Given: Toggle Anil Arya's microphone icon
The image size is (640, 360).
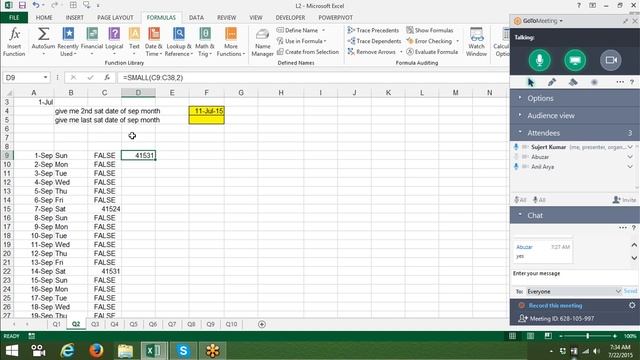Looking at the screenshot, I should click(516, 167).
